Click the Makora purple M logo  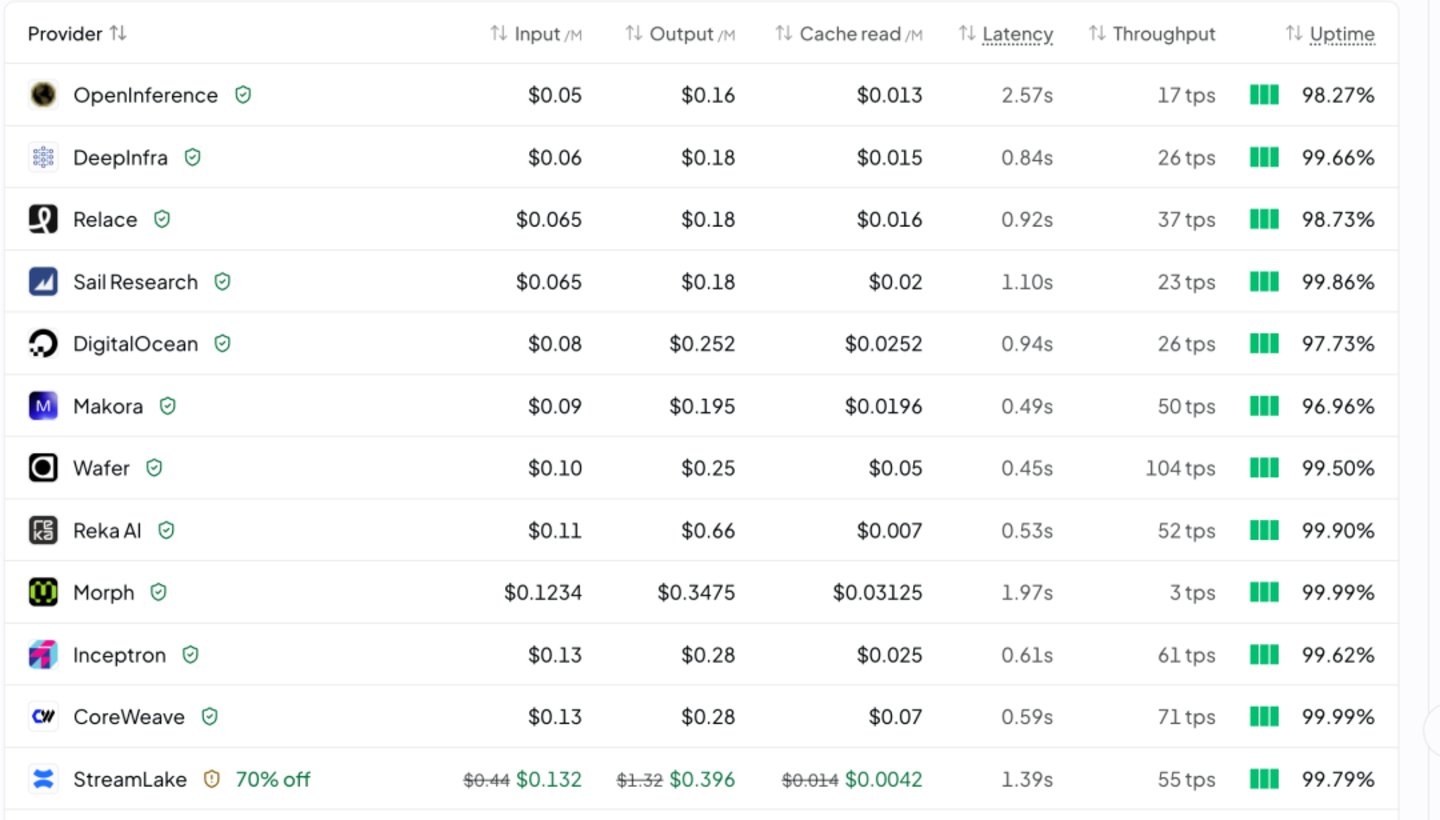[x=43, y=406]
